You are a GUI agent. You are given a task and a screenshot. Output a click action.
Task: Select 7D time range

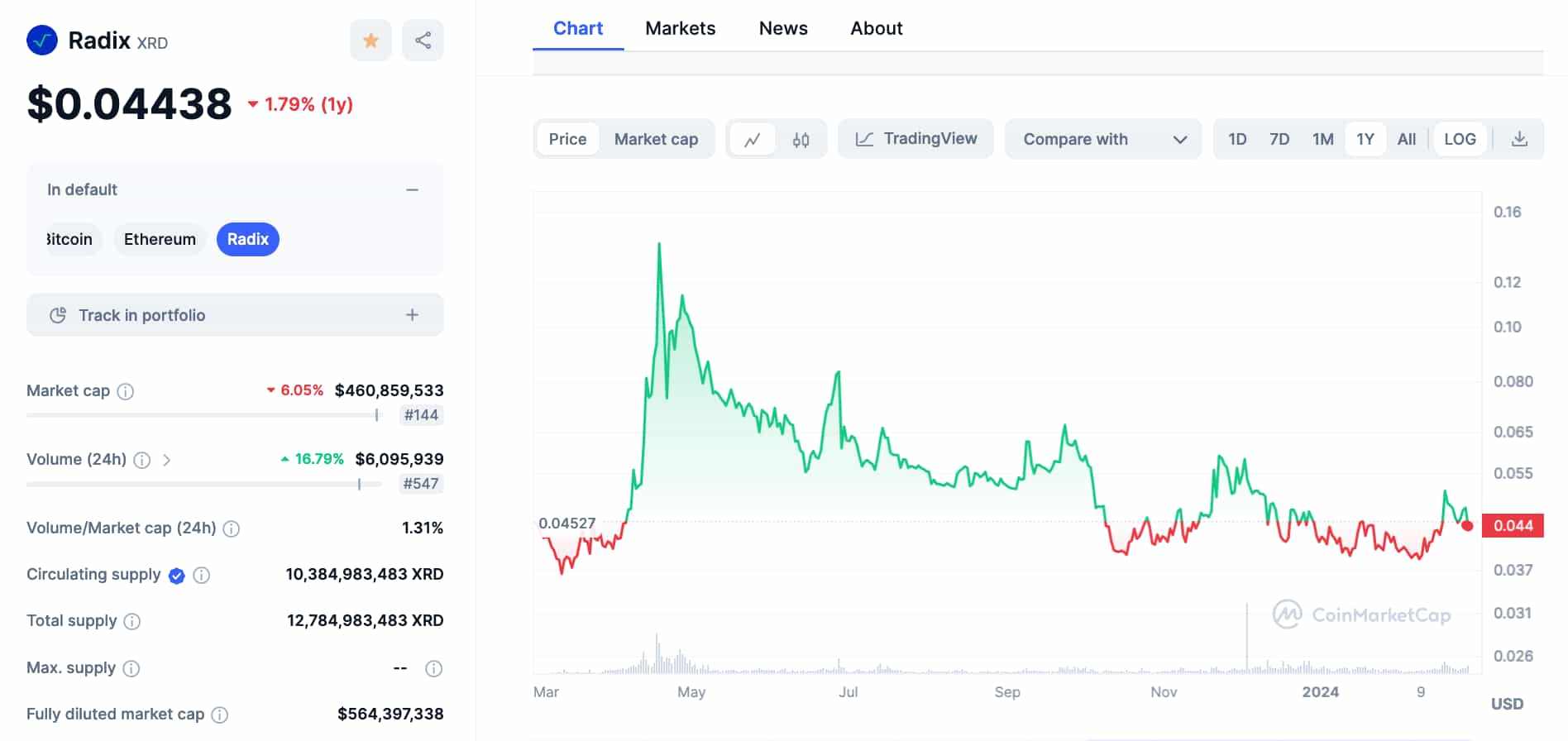[x=1279, y=139]
